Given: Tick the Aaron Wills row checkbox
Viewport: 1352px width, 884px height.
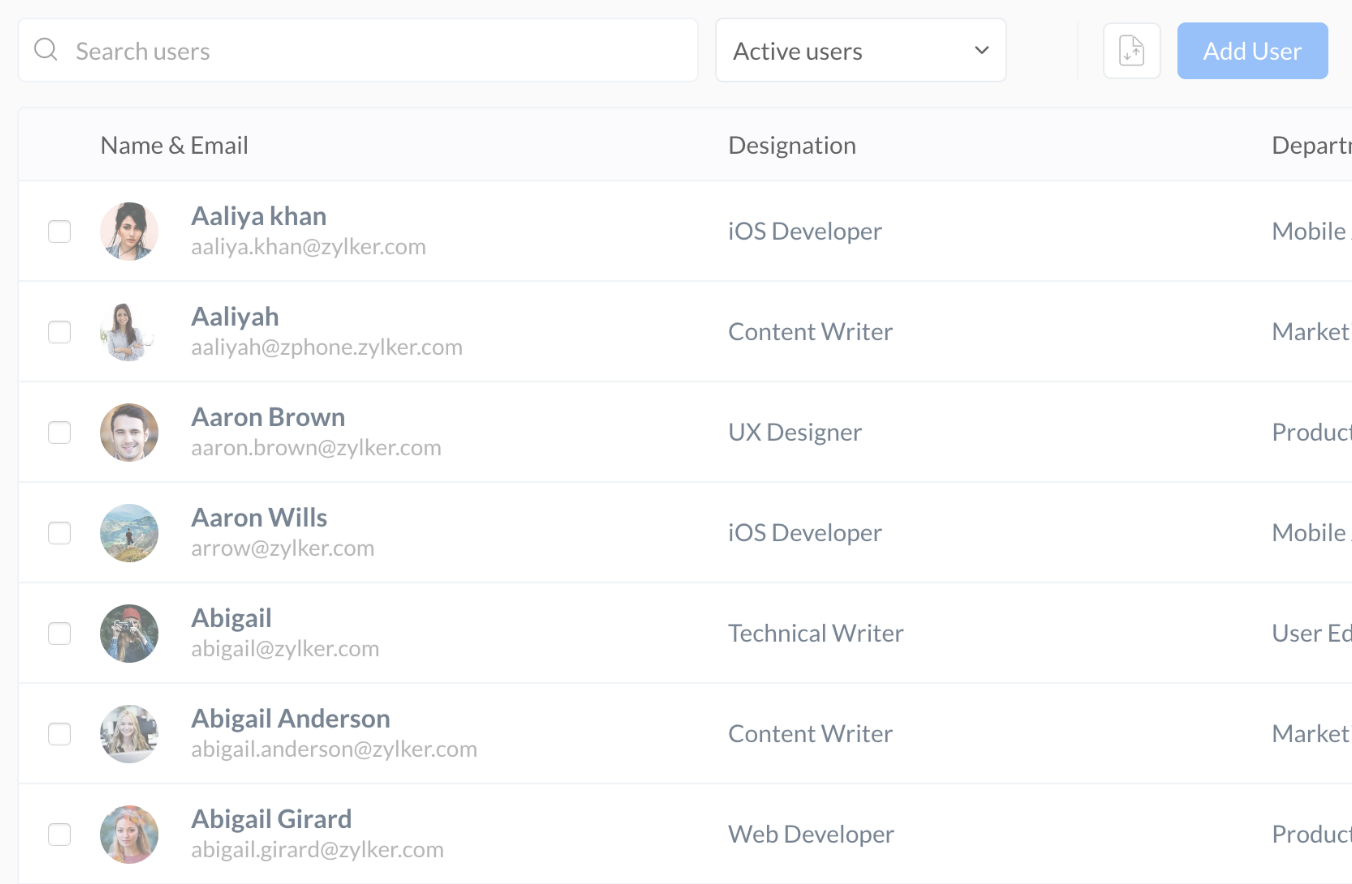Looking at the screenshot, I should point(60,533).
